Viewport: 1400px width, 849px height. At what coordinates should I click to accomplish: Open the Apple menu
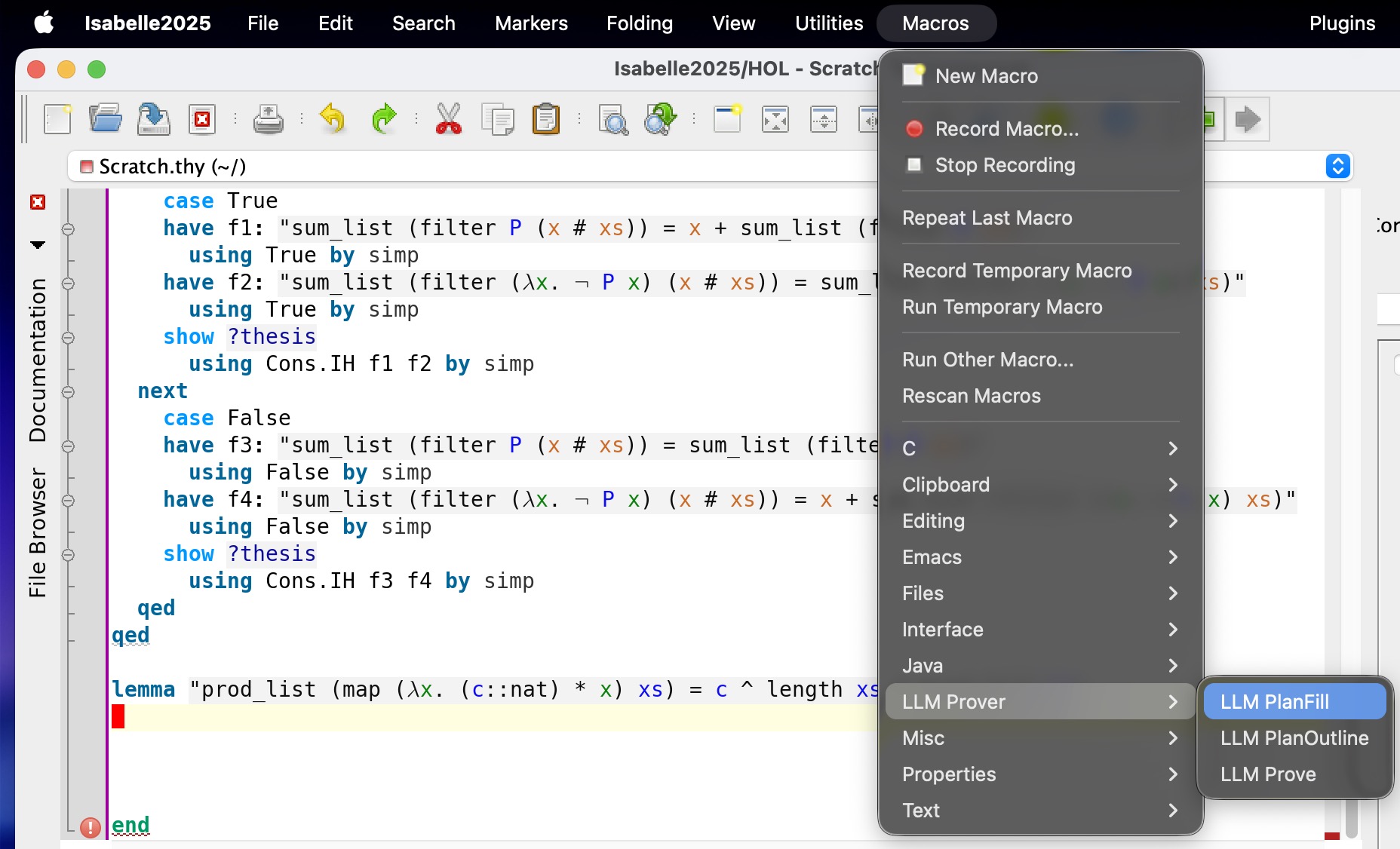click(44, 23)
